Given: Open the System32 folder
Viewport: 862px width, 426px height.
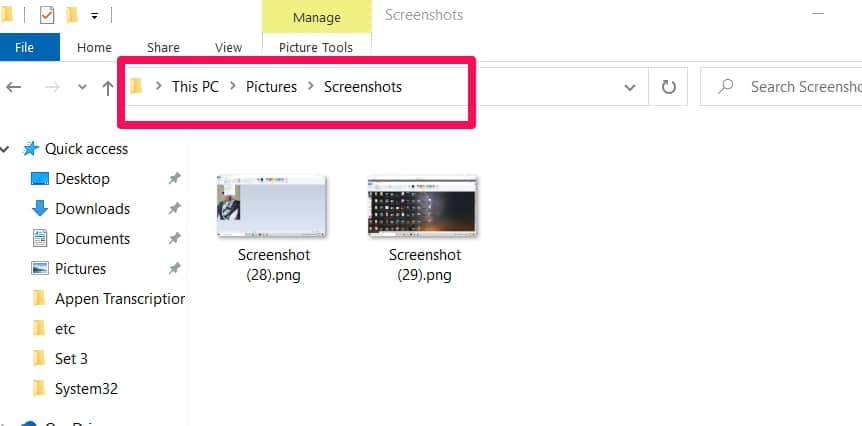Looking at the screenshot, I should coord(86,389).
